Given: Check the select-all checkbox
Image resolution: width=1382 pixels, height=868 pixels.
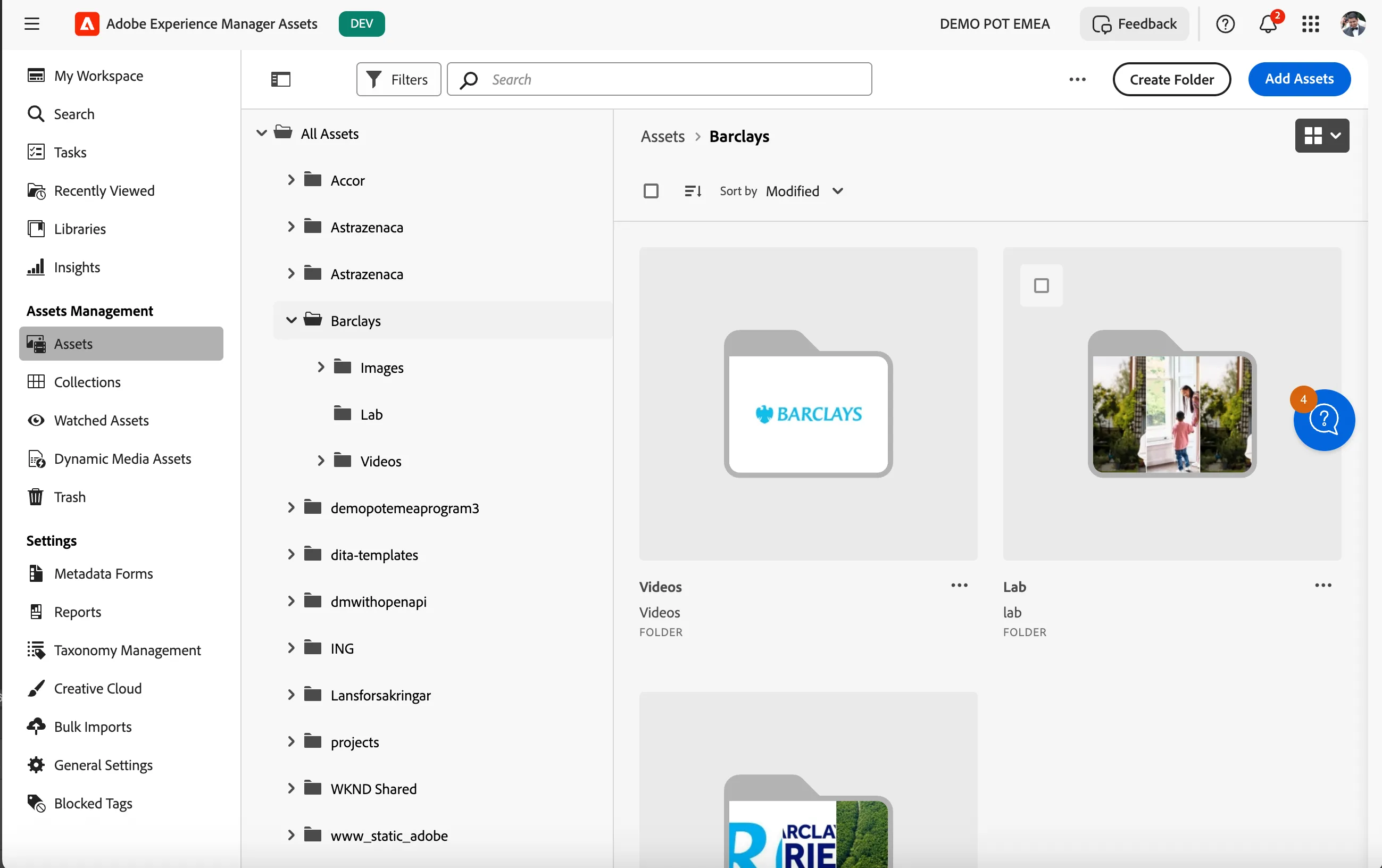Looking at the screenshot, I should click(x=651, y=191).
